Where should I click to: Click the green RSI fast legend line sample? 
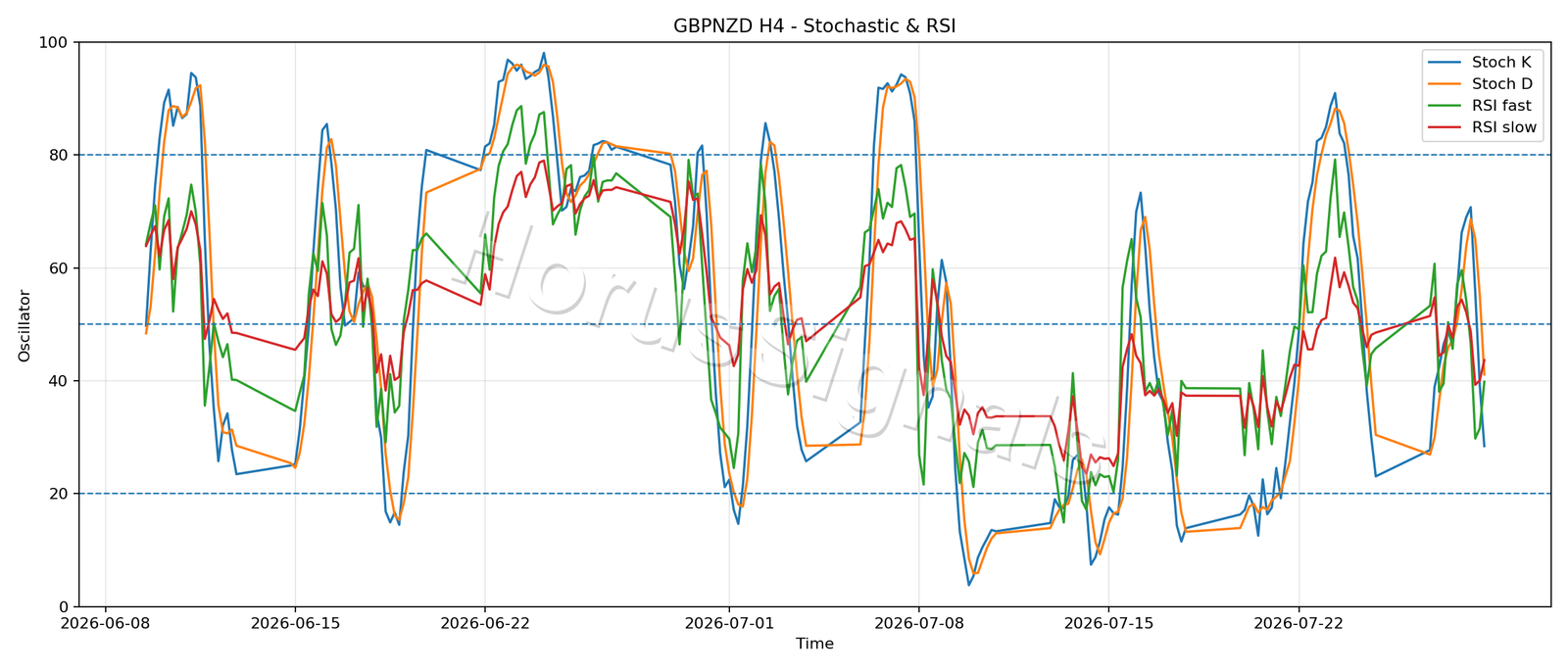[1446, 106]
